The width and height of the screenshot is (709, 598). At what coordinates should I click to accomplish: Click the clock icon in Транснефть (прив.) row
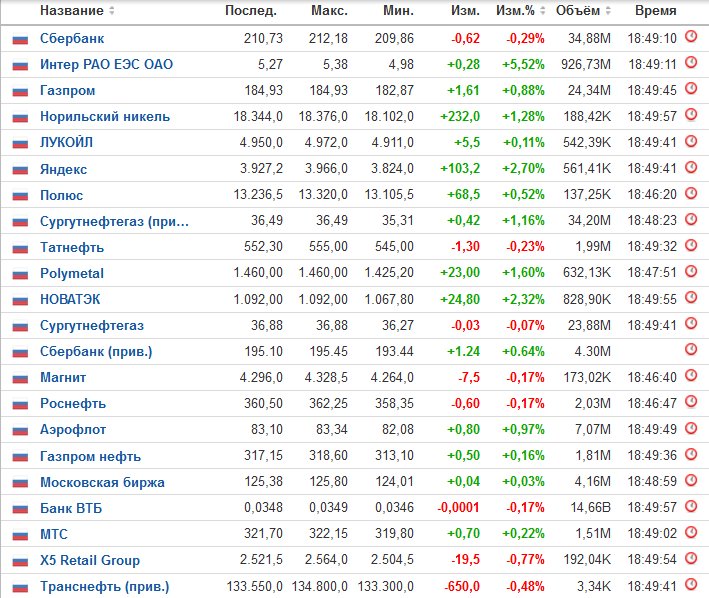tap(691, 584)
